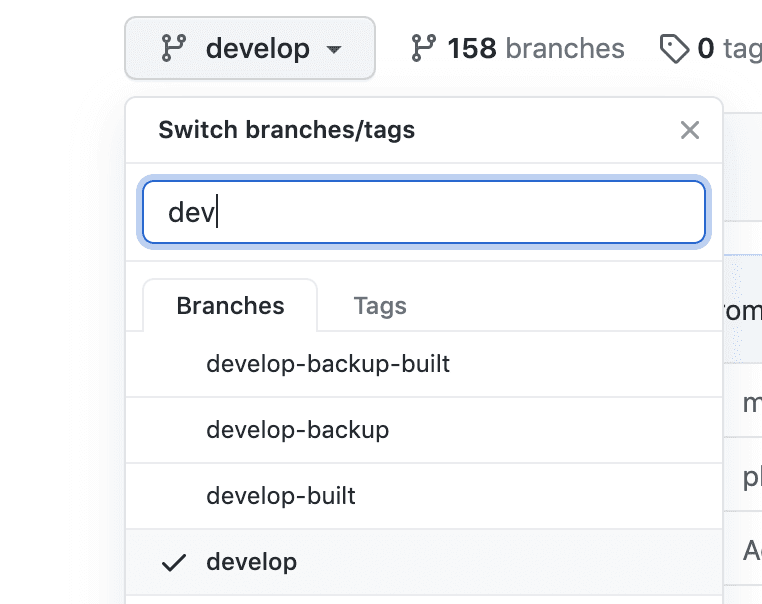Expand the caret arrow on develop button
762x604 pixels.
click(335, 49)
